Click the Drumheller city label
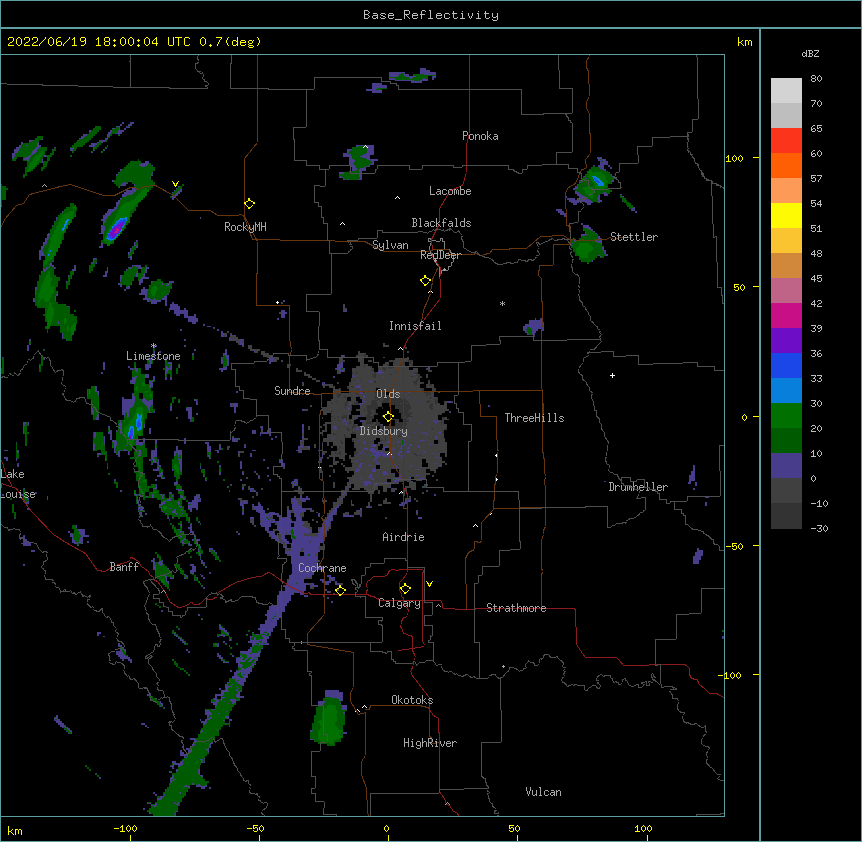Image resolution: width=862 pixels, height=842 pixels. (x=638, y=487)
